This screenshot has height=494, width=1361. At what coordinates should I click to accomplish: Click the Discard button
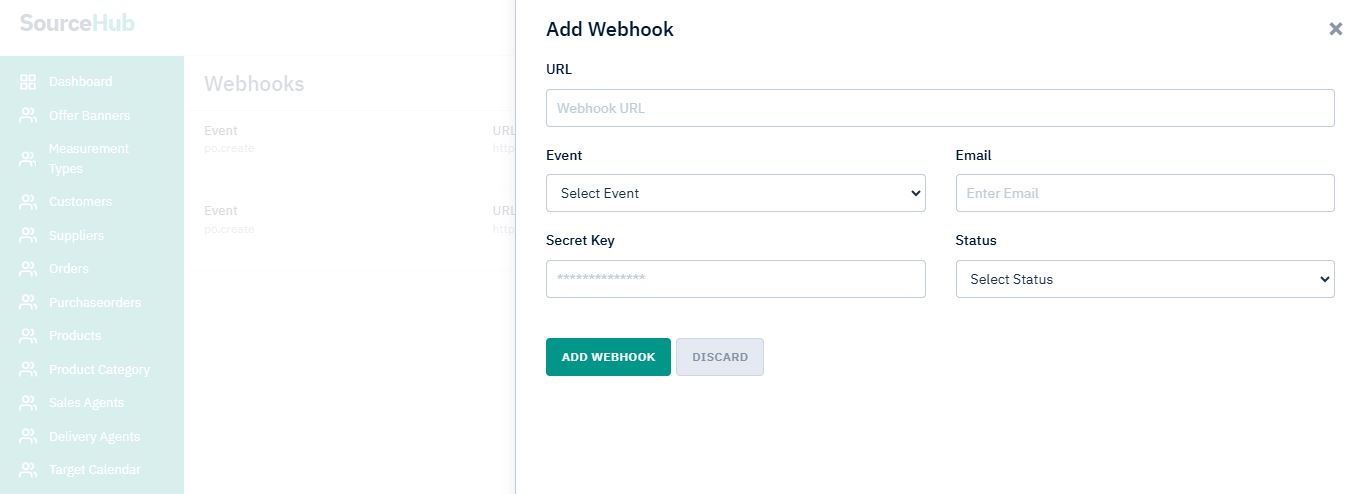[x=719, y=357]
